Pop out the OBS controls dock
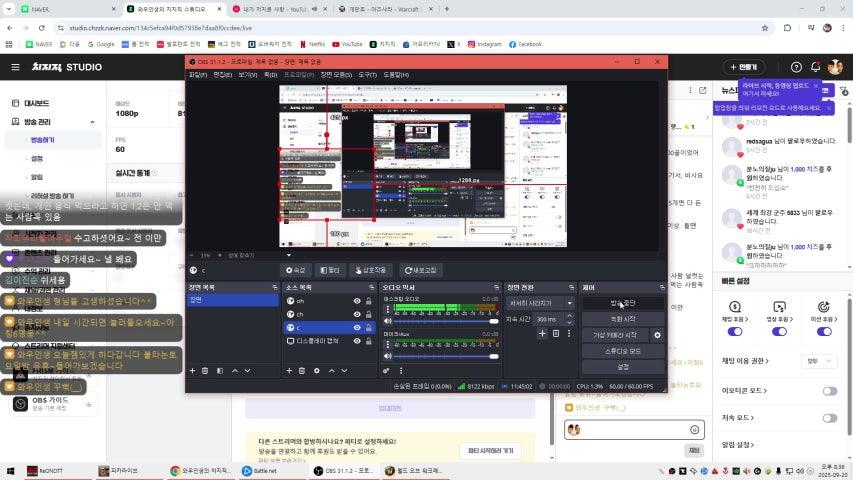 [x=662, y=287]
